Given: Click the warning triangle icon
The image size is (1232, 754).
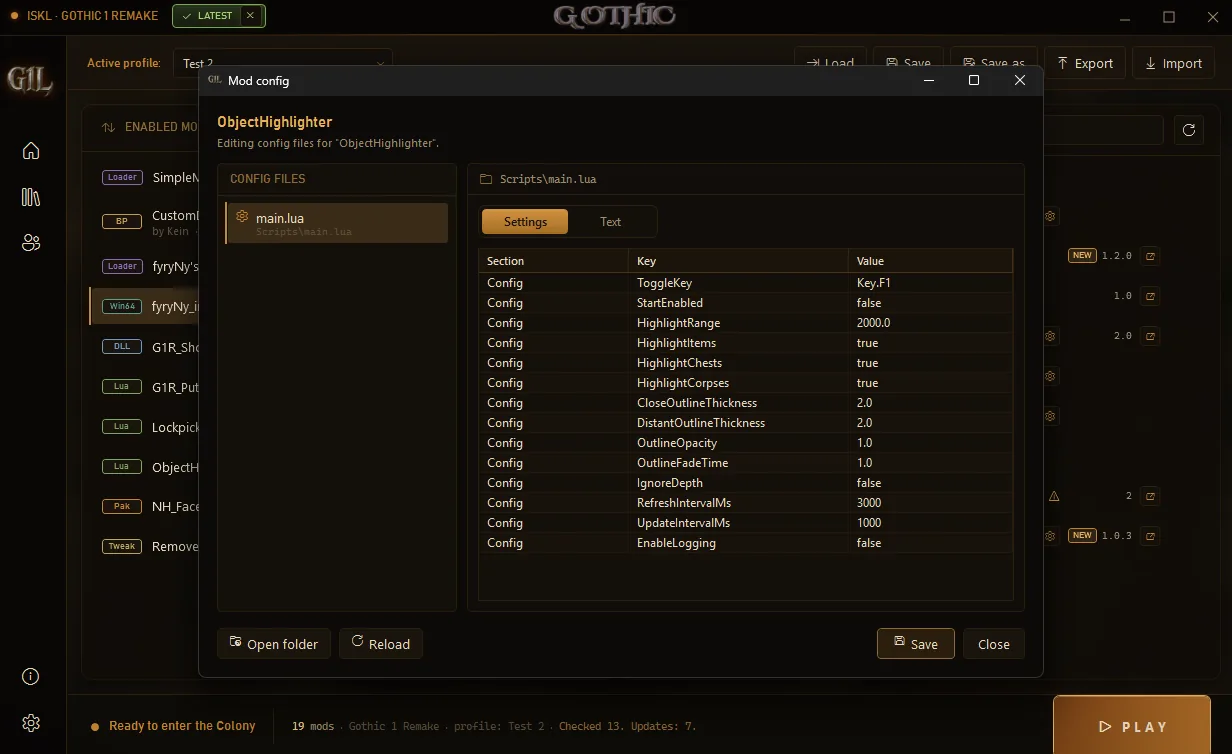Looking at the screenshot, I should [x=1054, y=496].
